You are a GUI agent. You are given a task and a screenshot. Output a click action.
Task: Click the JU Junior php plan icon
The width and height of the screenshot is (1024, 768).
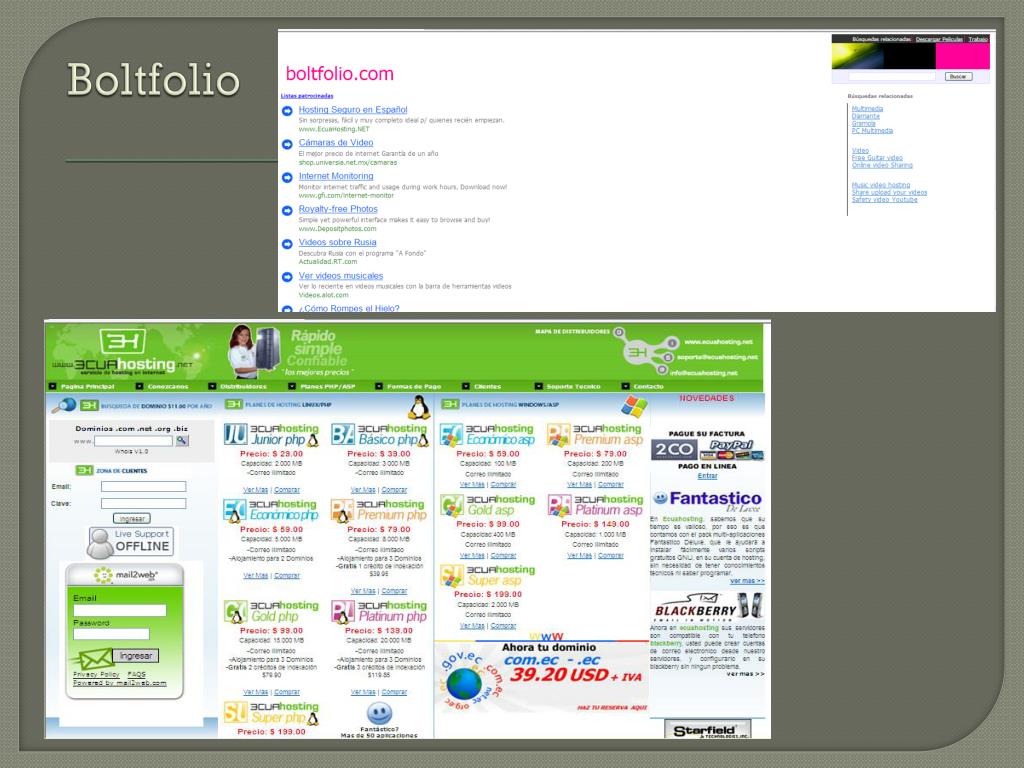tap(235, 434)
